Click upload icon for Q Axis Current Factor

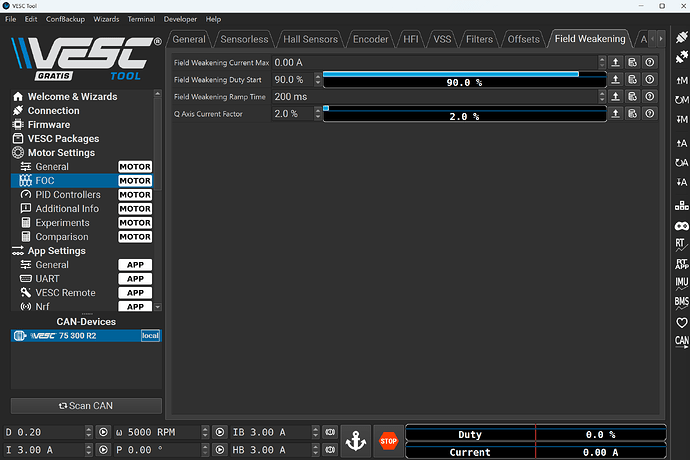click(x=616, y=115)
